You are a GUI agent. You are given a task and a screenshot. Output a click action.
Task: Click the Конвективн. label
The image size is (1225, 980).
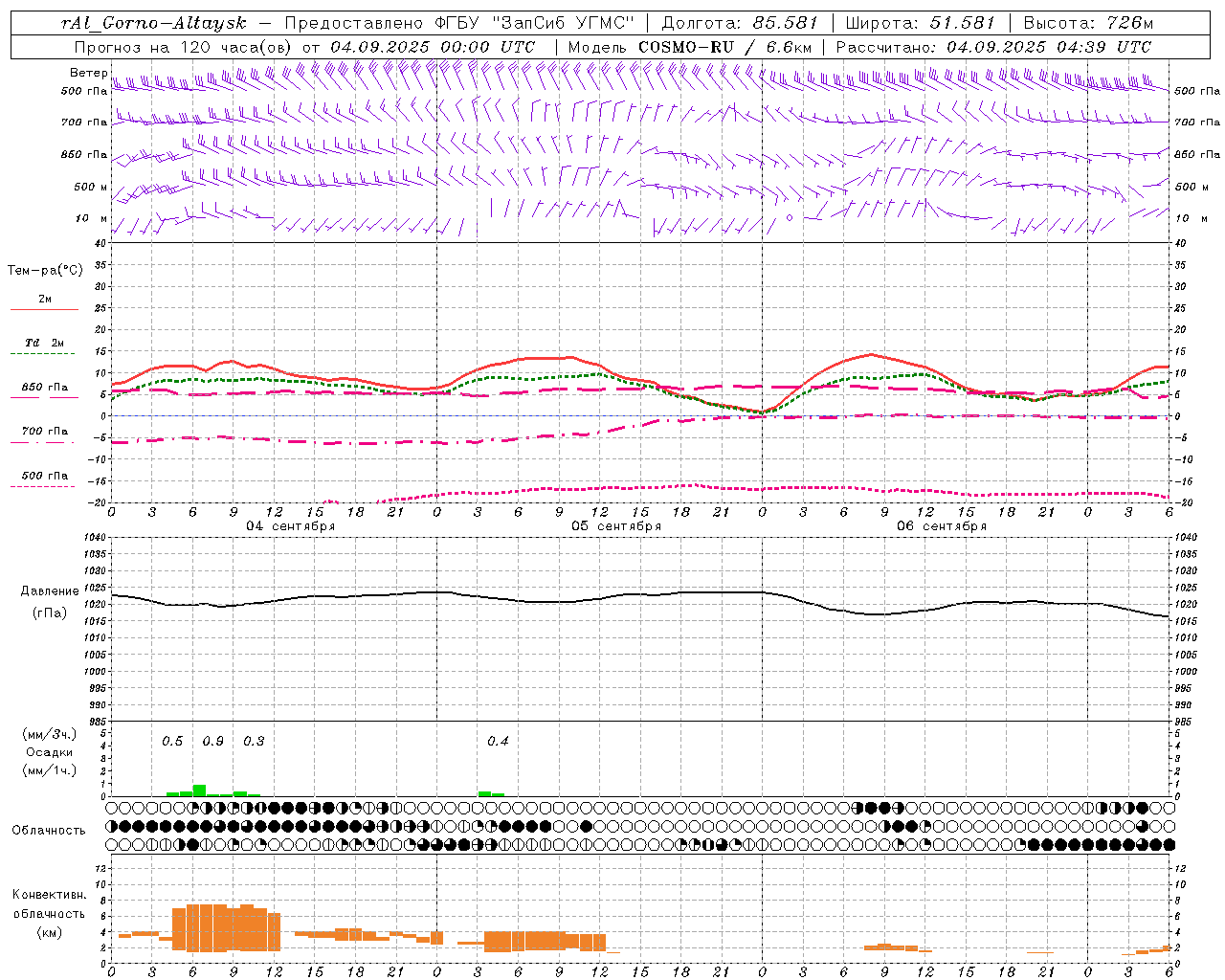[x=49, y=895]
